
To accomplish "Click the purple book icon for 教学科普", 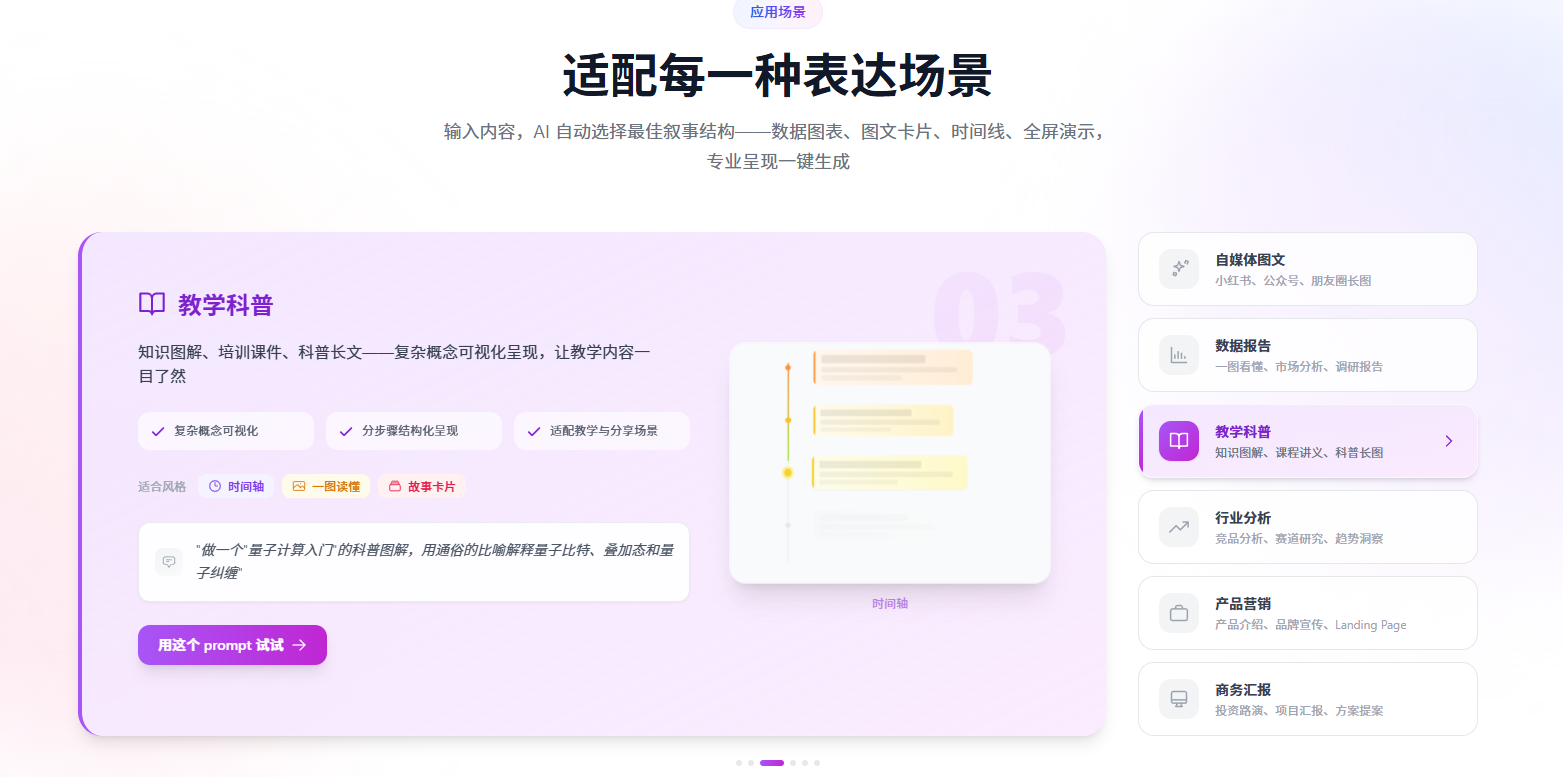I will [1179, 441].
